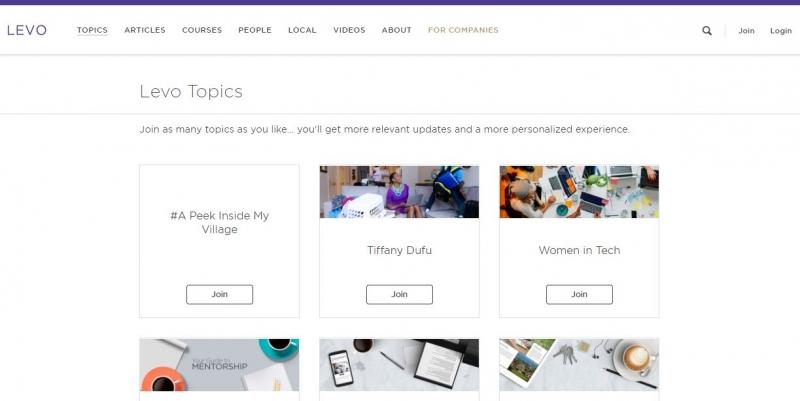Join the Women in Tech topic
The image size is (800, 401).
point(579,294)
